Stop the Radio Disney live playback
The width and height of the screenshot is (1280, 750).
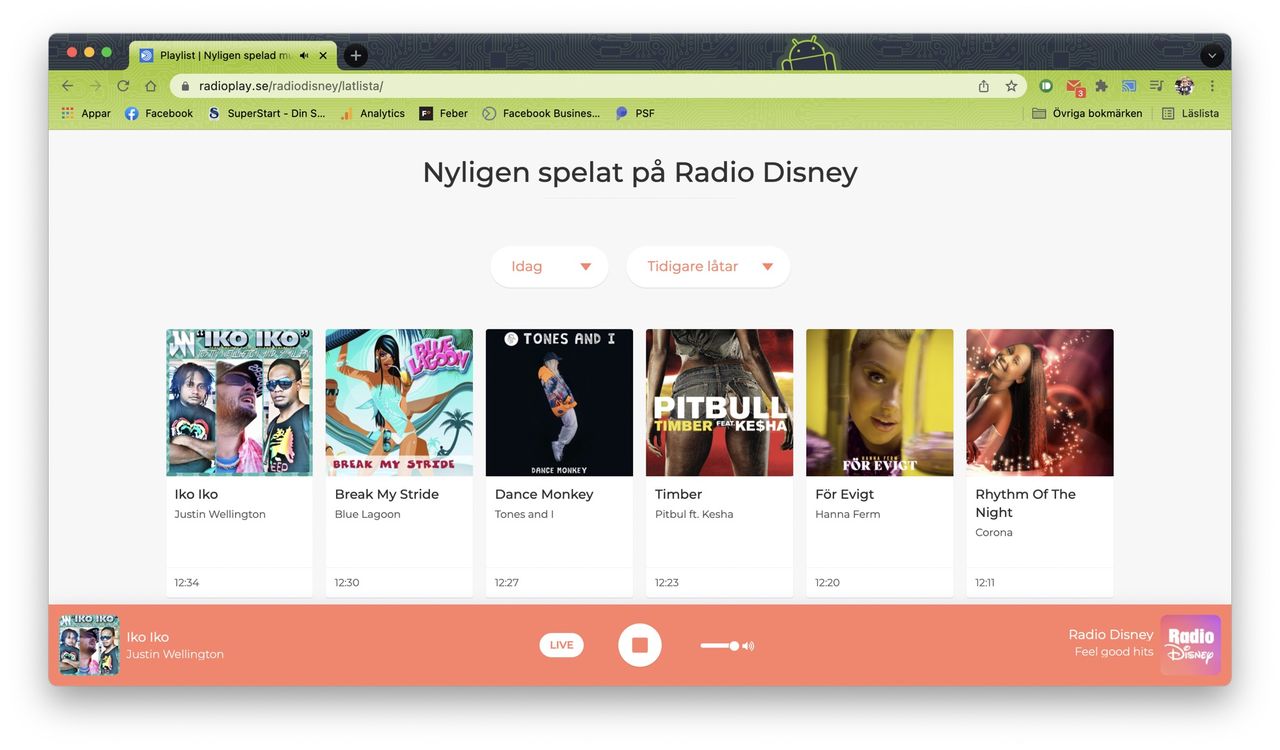tap(639, 645)
